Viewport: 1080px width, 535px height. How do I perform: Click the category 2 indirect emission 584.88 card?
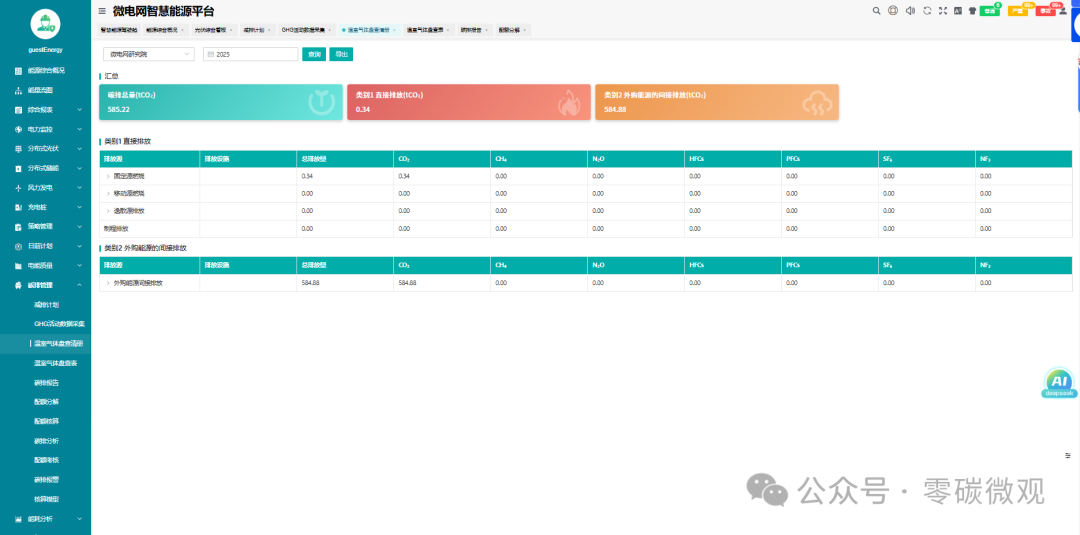pos(717,103)
